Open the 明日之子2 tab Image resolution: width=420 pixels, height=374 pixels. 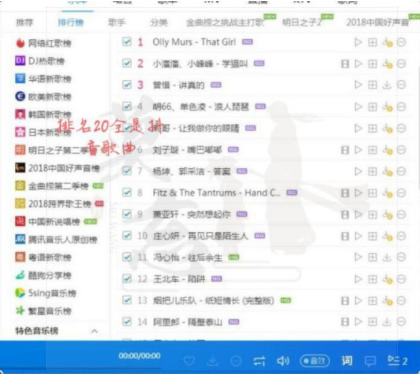[x=302, y=23]
